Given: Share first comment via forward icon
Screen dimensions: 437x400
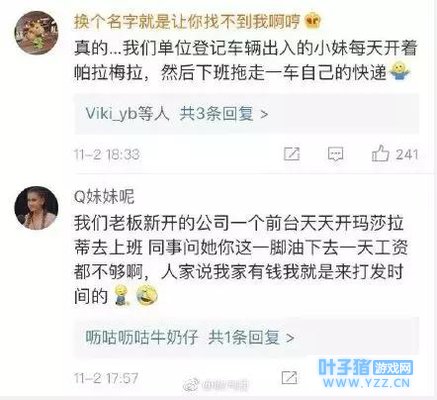Looking at the screenshot, I should pos(292,154).
